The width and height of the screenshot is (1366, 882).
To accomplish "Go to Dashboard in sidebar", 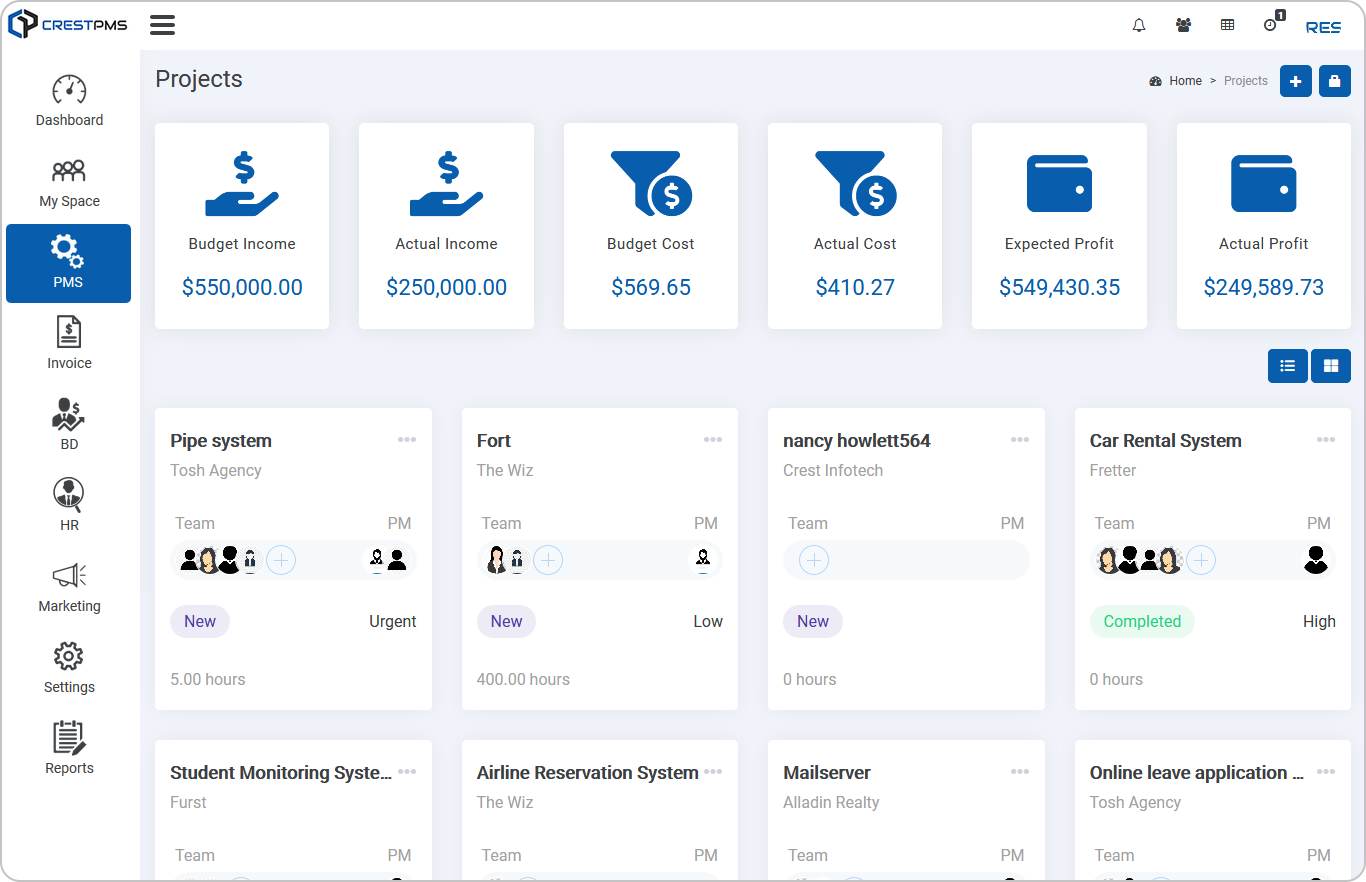I will [69, 101].
